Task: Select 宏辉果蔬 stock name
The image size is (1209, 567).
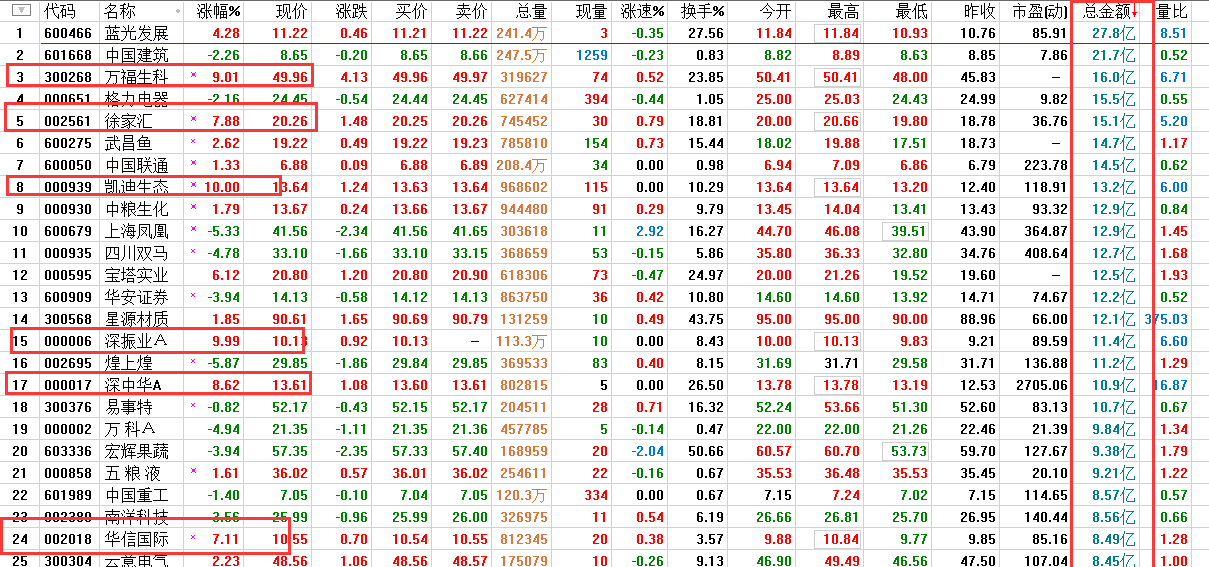Action: click(x=137, y=451)
